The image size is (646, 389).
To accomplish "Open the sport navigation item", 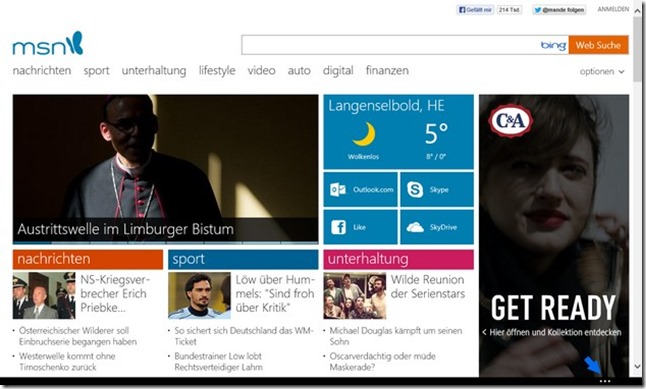I will 96,71.
